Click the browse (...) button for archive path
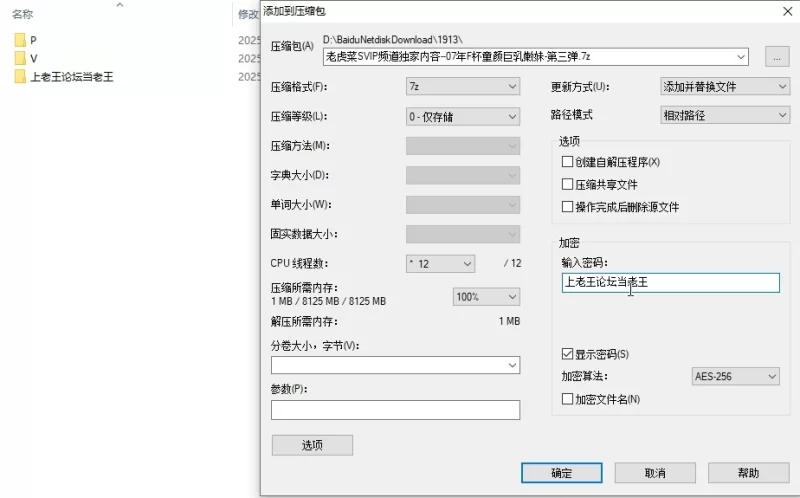 777,56
